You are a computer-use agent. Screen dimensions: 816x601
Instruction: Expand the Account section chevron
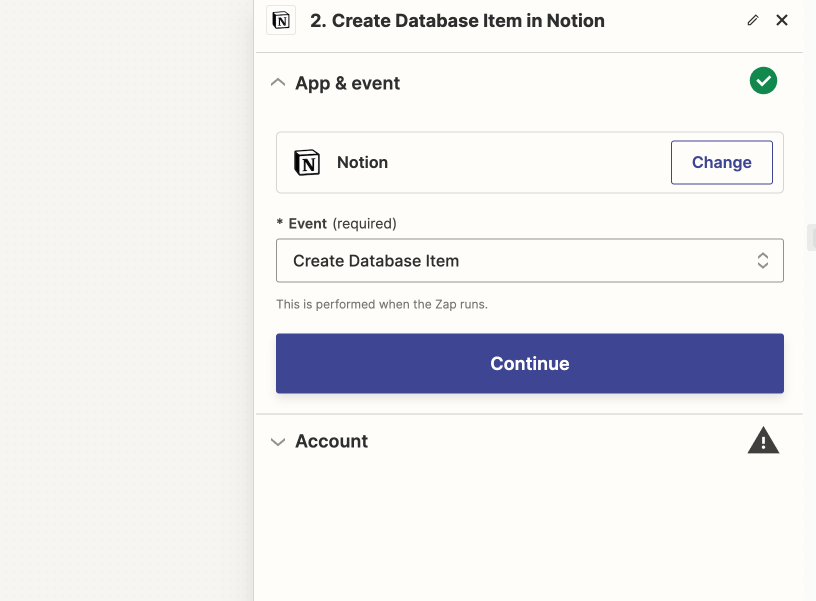point(278,442)
